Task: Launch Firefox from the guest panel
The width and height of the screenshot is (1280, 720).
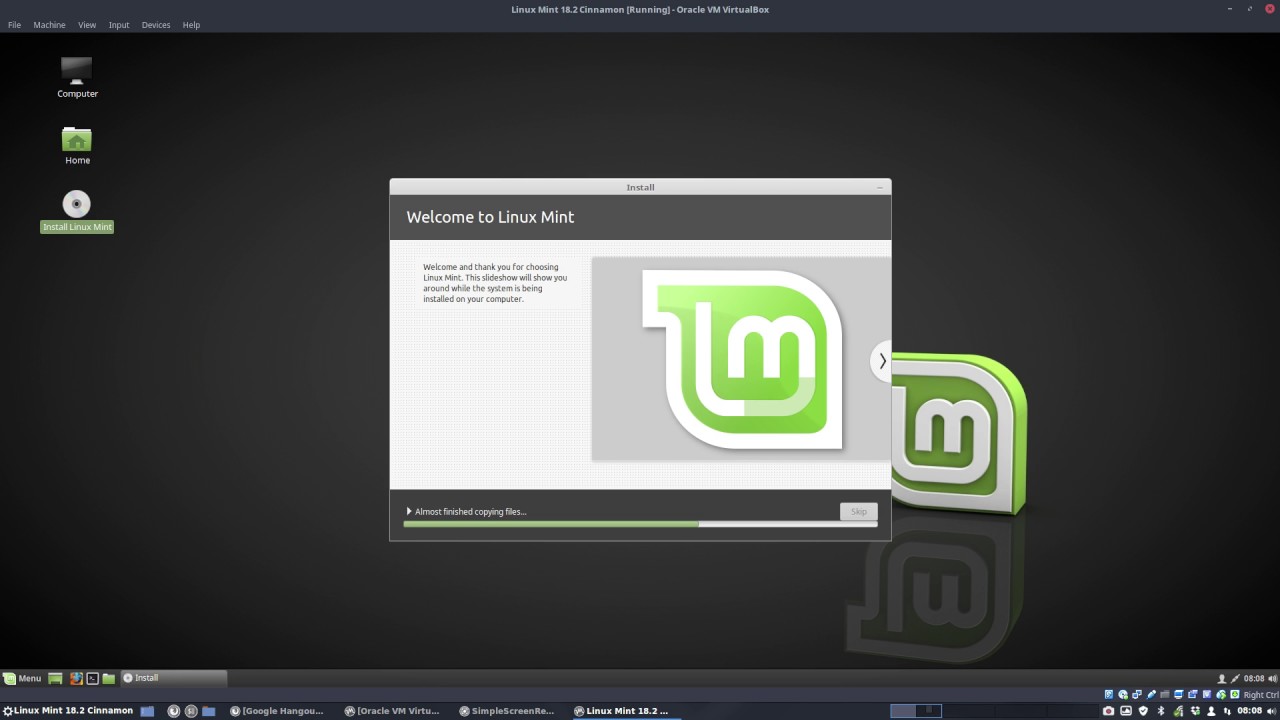Action: pos(76,678)
